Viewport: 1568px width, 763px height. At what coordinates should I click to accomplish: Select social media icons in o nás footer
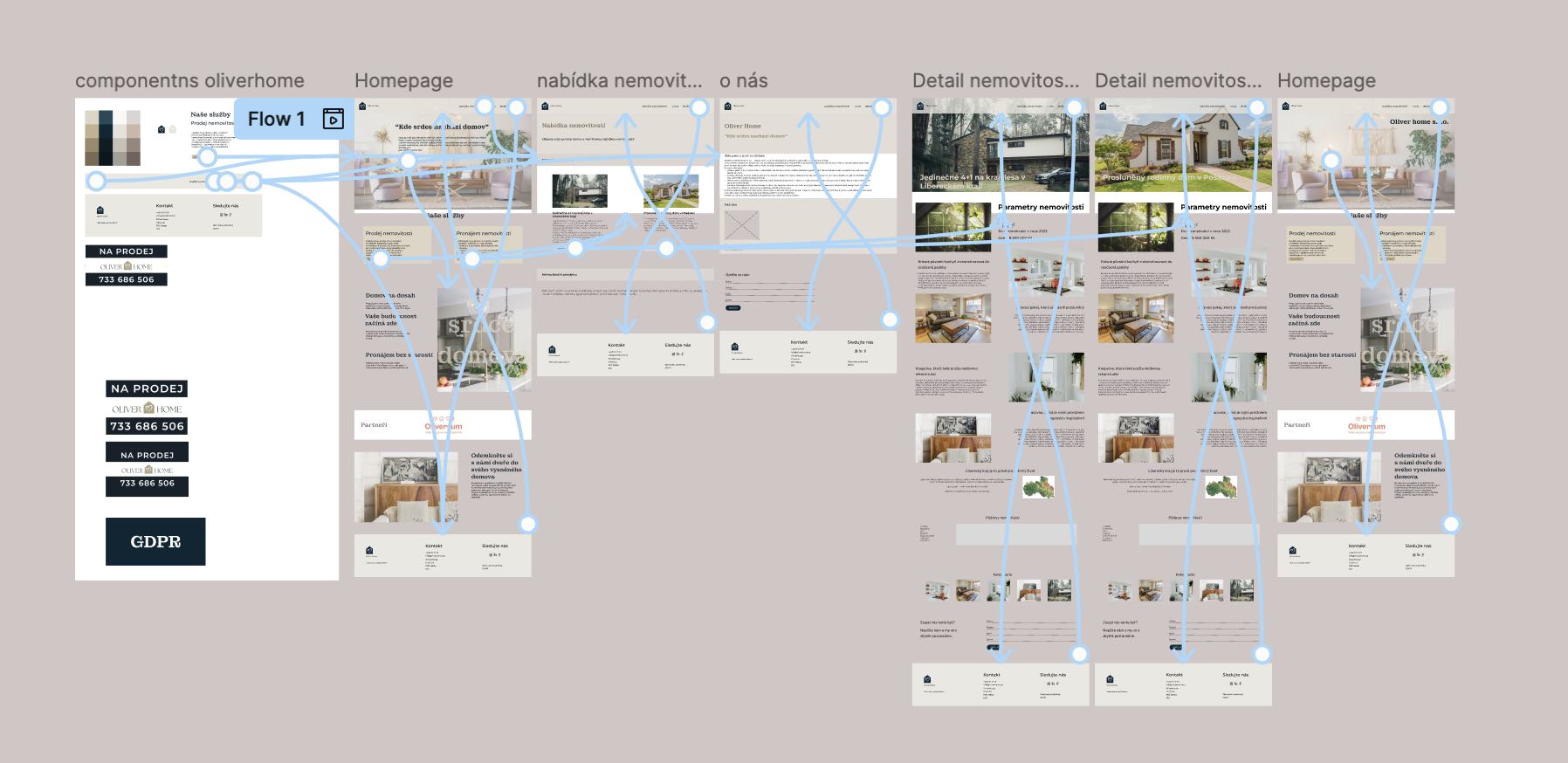coord(859,352)
